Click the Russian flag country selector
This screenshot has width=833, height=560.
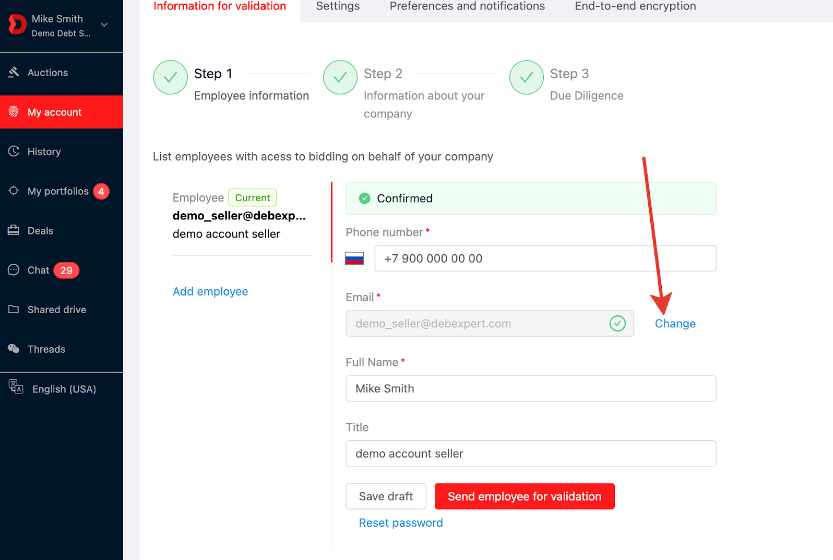pos(354,259)
